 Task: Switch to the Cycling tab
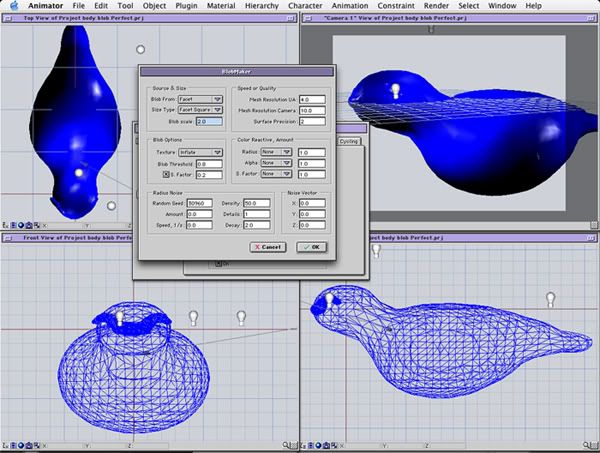(x=348, y=142)
